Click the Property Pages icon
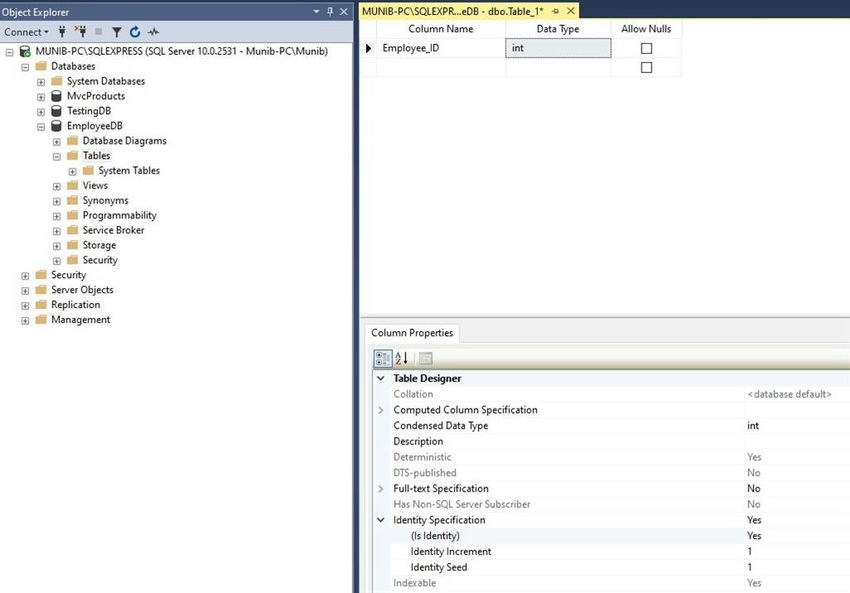This screenshot has width=850, height=593. 426,358
